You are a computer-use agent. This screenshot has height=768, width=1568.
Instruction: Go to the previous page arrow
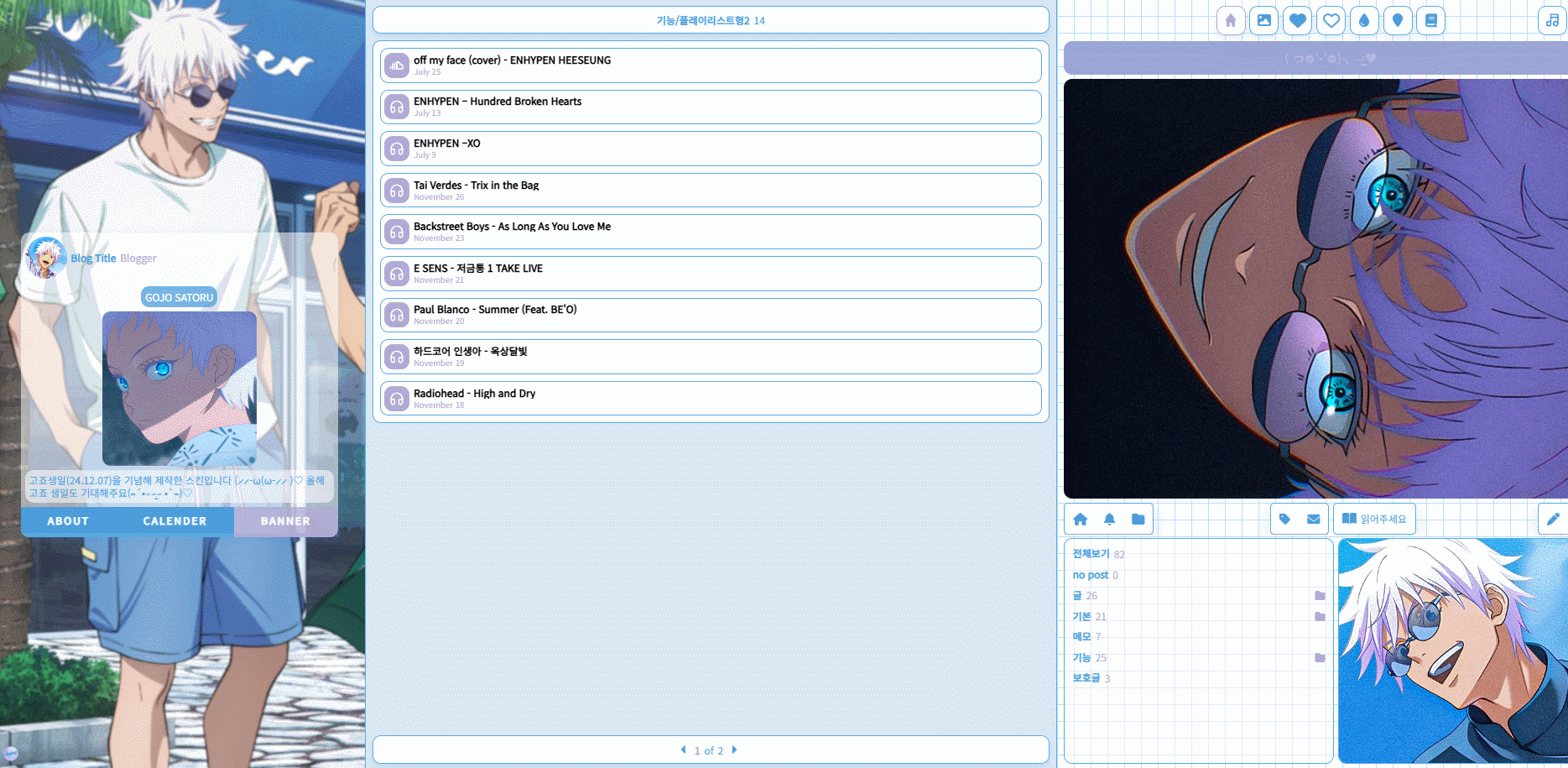[683, 750]
